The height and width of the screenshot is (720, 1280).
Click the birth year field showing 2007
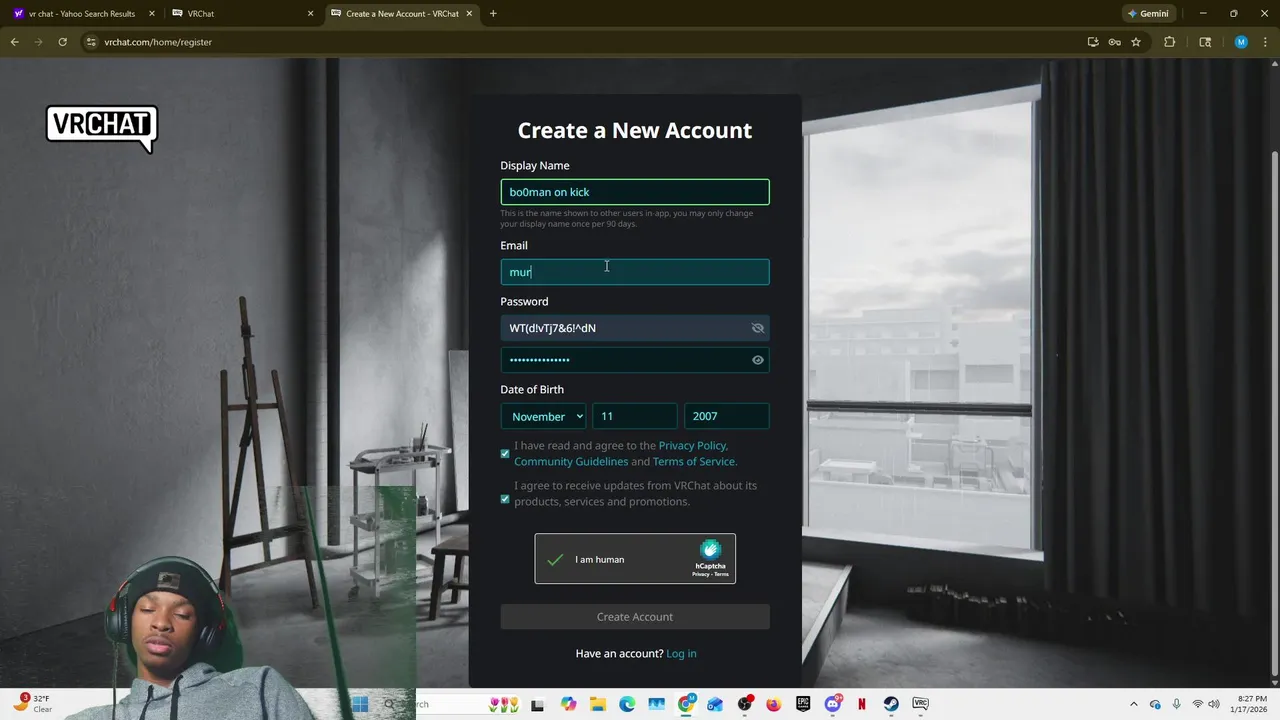726,416
